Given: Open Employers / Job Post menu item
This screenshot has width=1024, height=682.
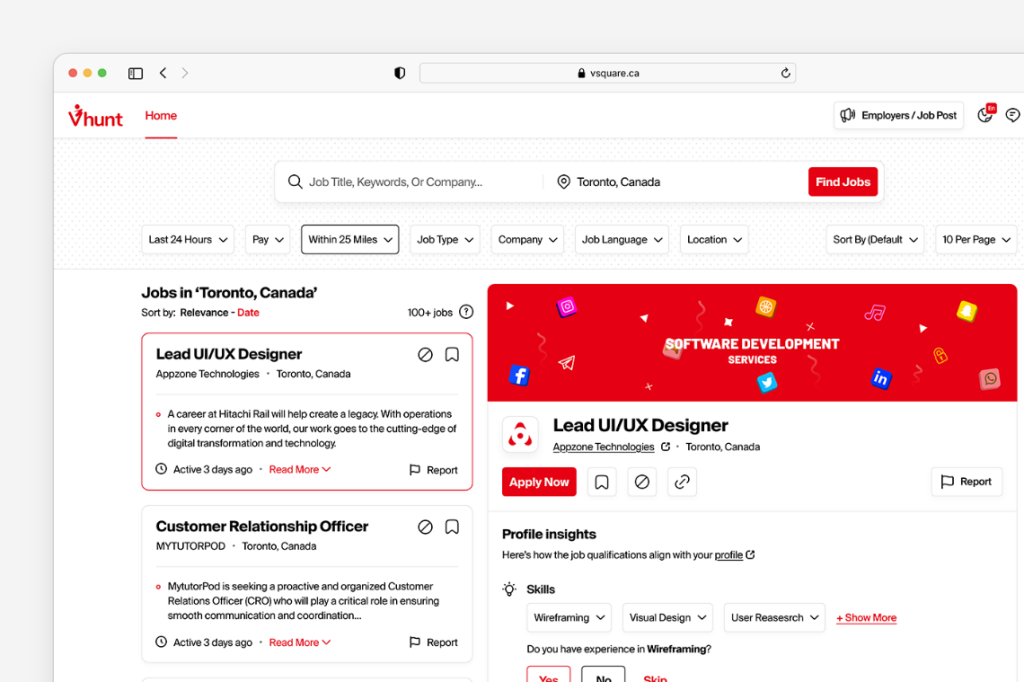Looking at the screenshot, I should (x=899, y=115).
